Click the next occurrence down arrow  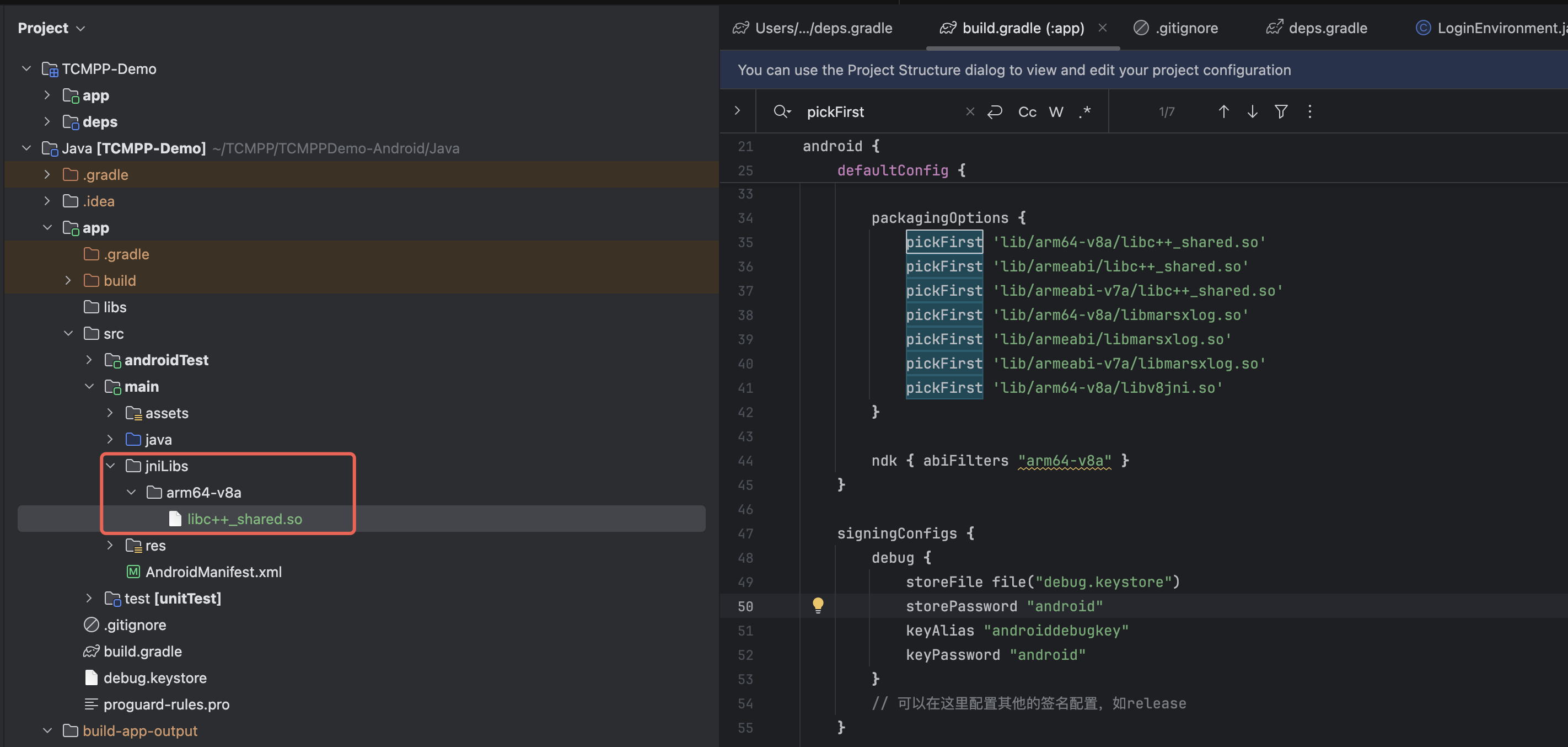[1252, 111]
